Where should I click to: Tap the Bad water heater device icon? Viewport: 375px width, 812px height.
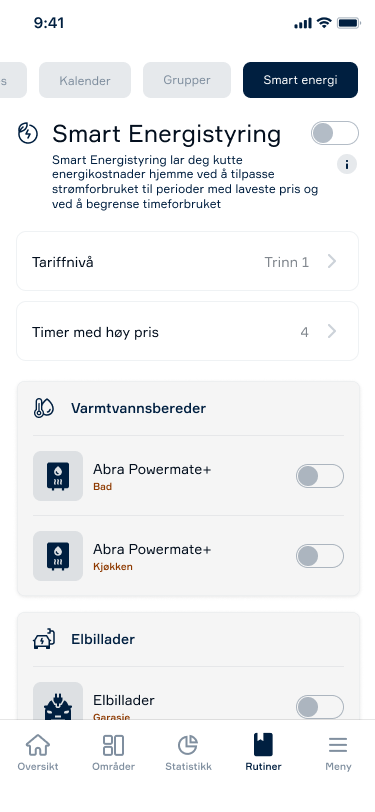tap(58, 476)
